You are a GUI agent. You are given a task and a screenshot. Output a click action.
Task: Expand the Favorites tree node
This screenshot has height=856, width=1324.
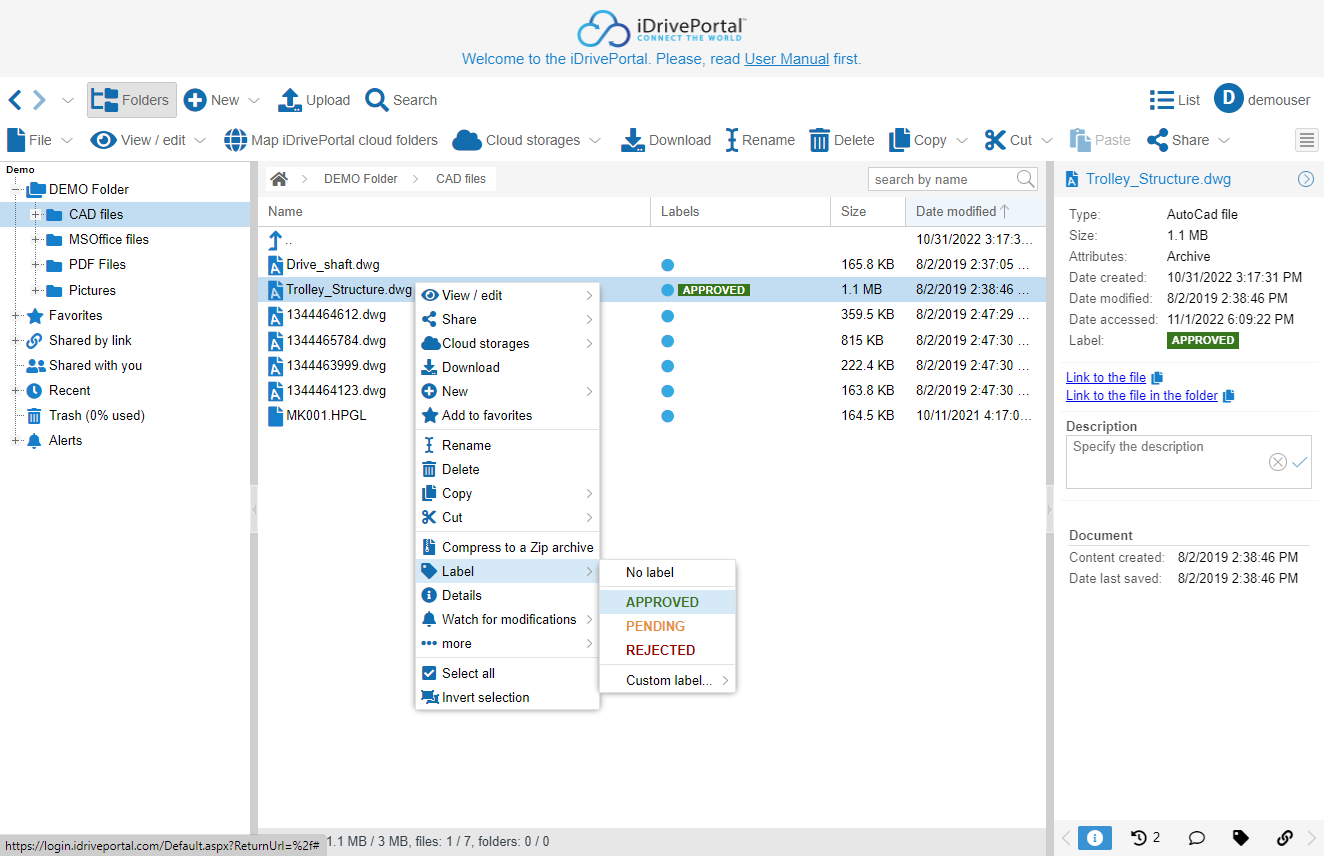[16, 316]
